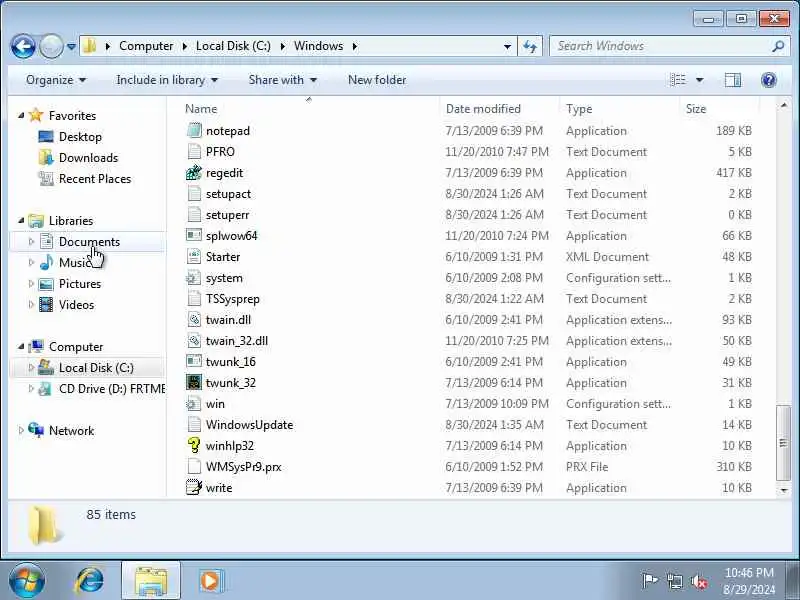Click the file list scrollbar thumb
Image resolution: width=800 pixels, height=600 pixels.
pyautogui.click(x=783, y=443)
